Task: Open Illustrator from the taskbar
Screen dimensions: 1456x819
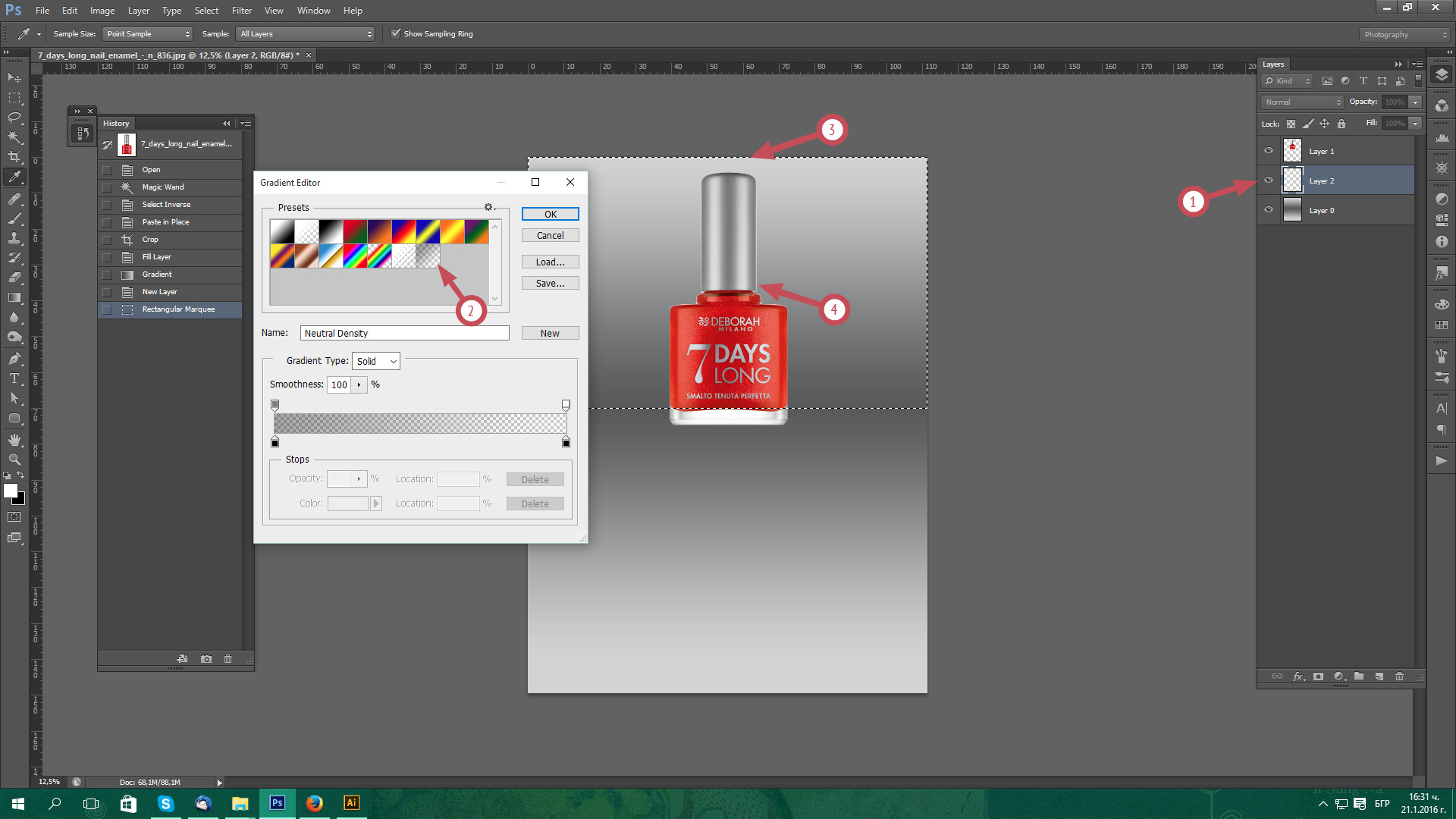Action: [351, 803]
